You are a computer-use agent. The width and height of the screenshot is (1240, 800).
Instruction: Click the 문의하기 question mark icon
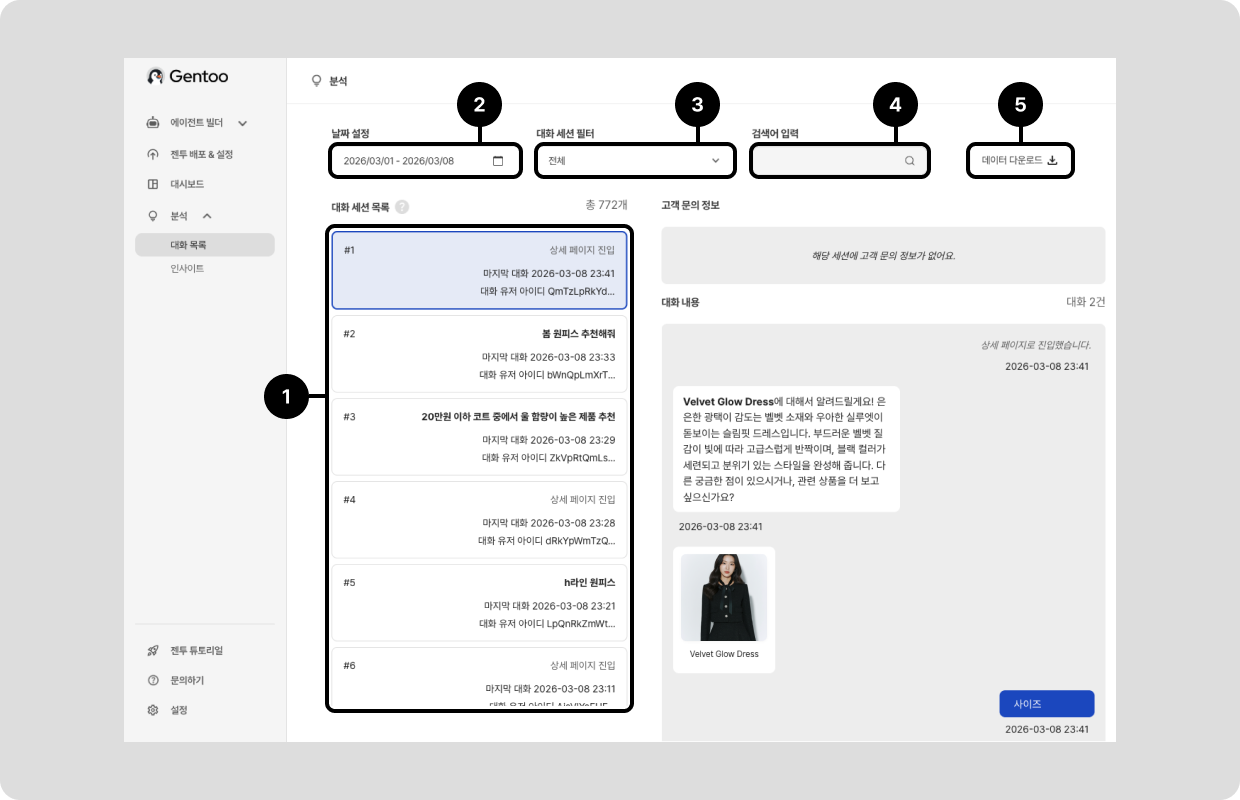[x=153, y=680]
